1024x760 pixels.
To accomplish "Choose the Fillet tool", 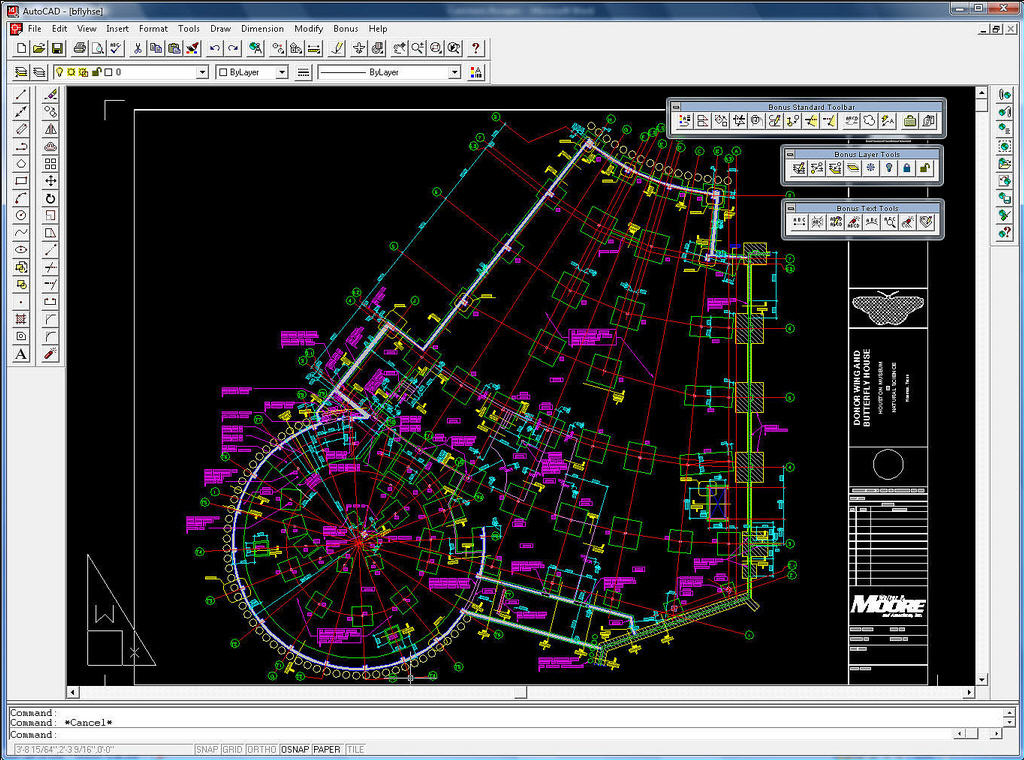I will 50,336.
